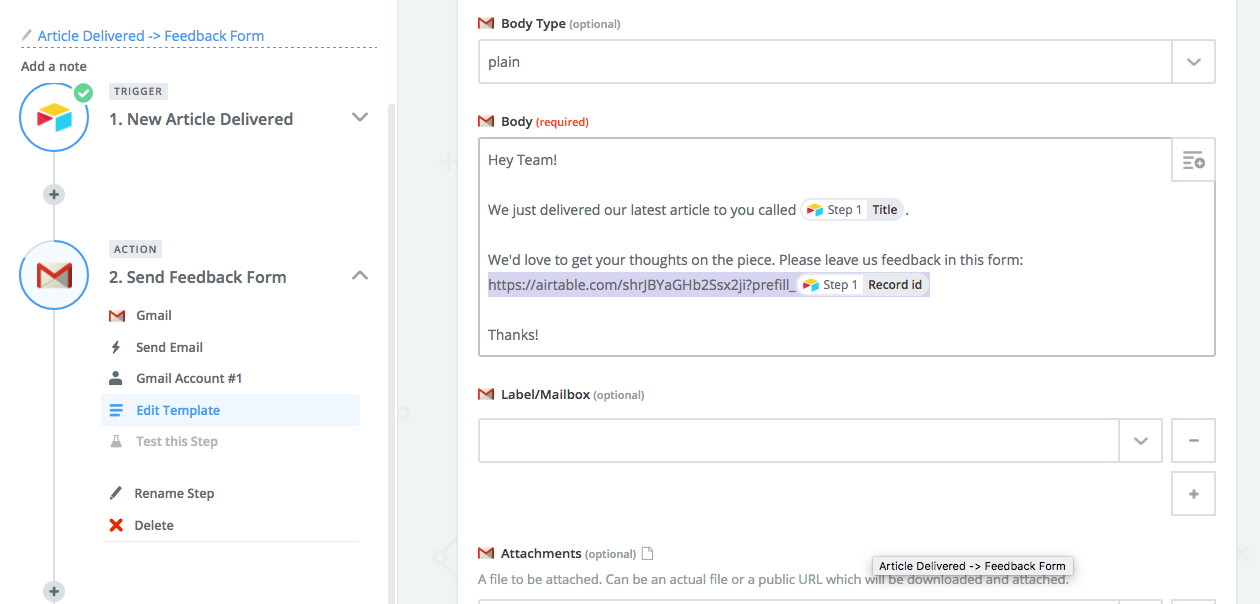Click the TRIGGER tag label
The image size is (1260, 604).
point(138,91)
